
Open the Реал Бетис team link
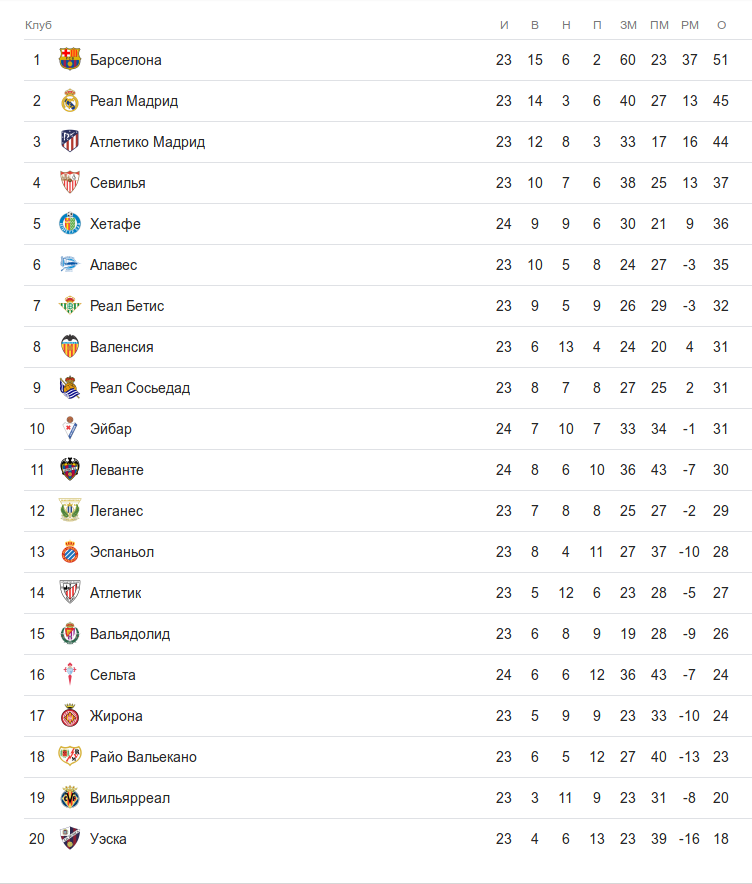click(127, 306)
